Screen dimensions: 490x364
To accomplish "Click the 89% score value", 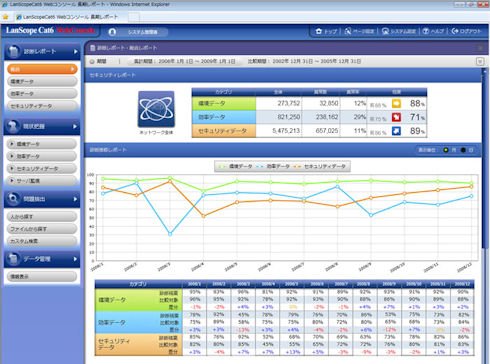I will (417, 131).
